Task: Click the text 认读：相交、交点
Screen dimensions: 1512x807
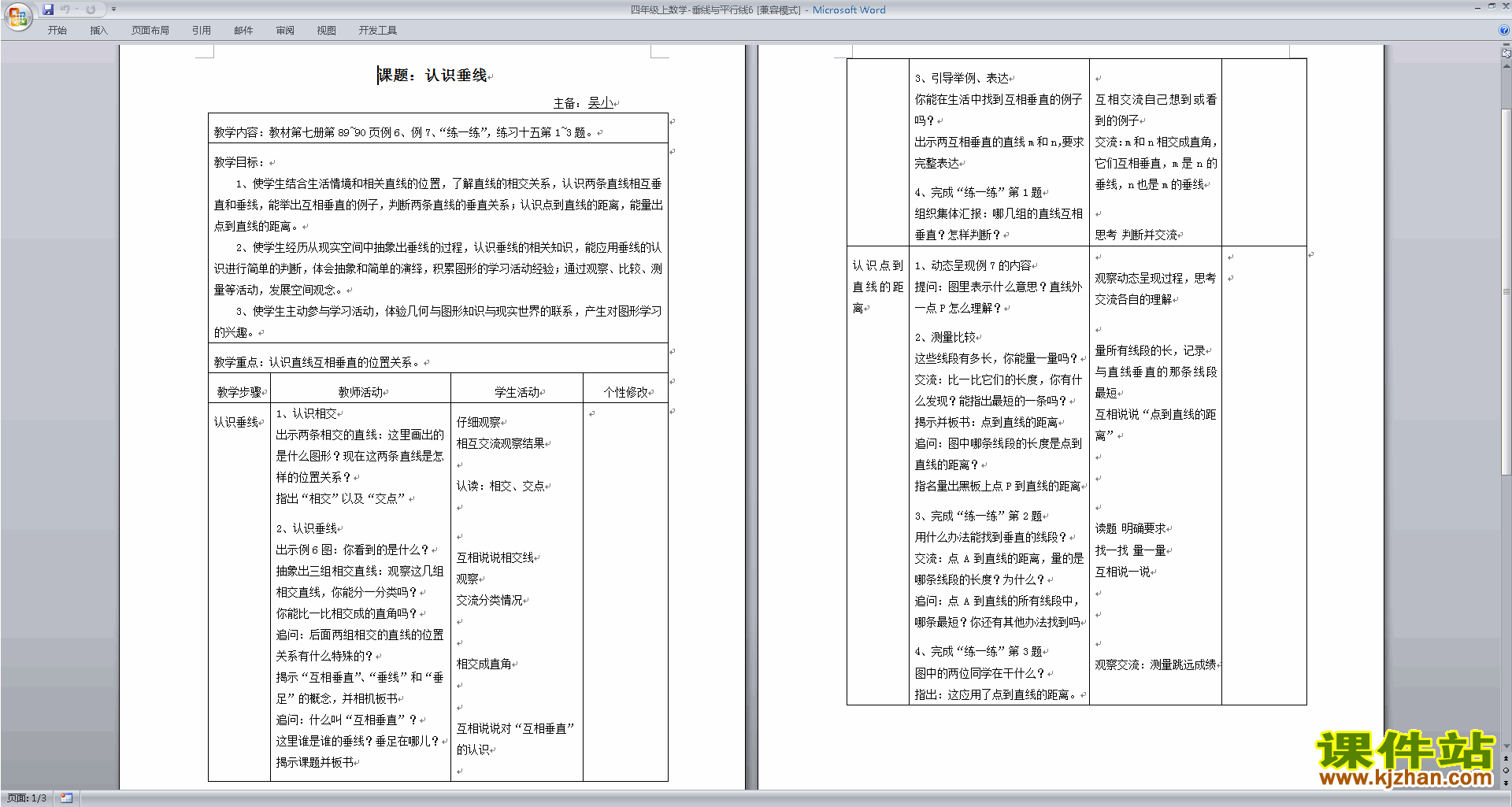Action: [501, 486]
